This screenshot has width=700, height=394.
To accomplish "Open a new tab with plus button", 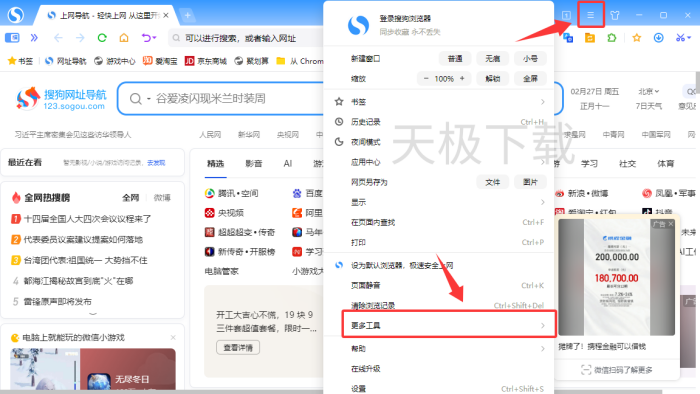I will click(188, 16).
